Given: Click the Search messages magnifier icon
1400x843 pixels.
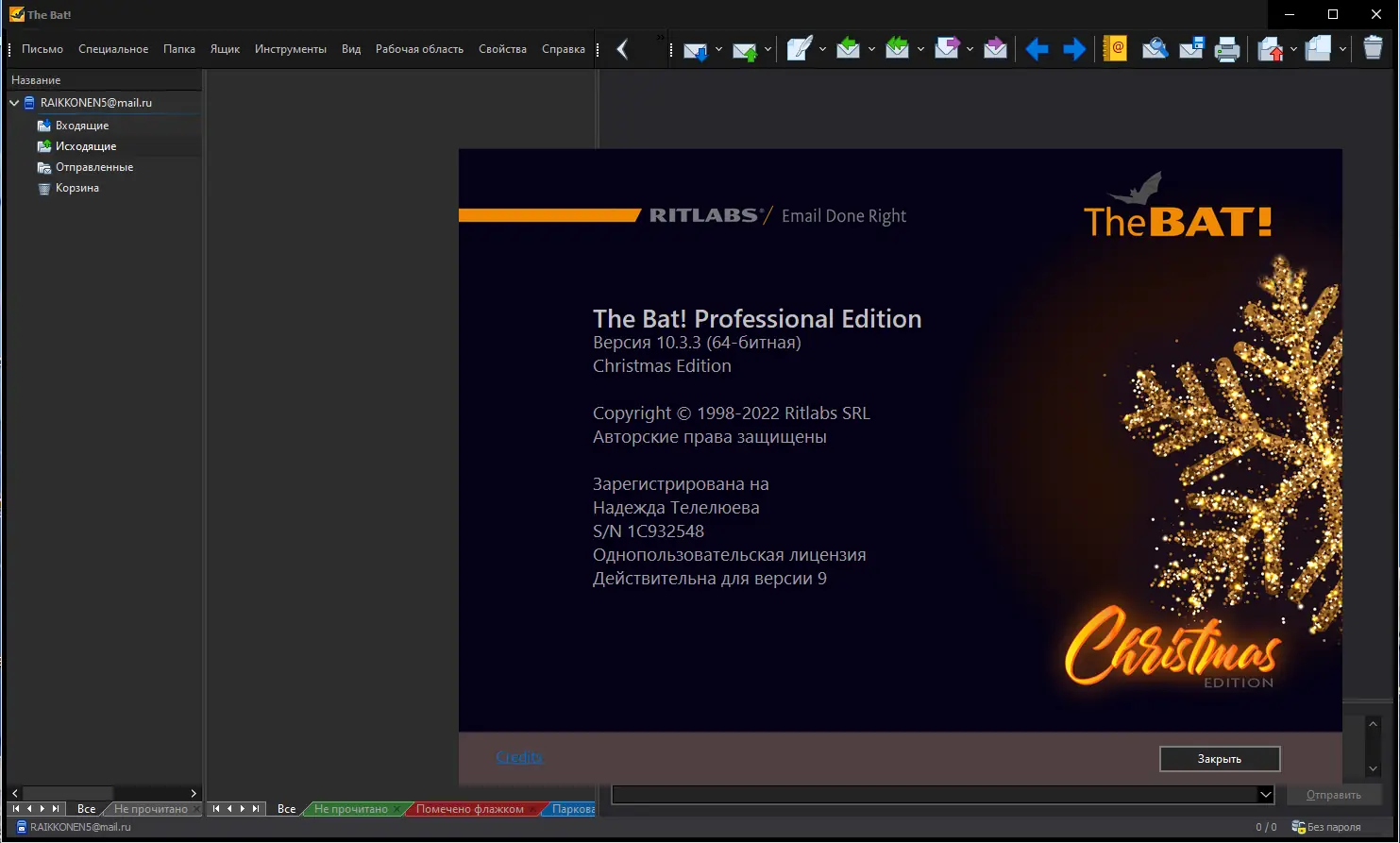Looking at the screenshot, I should 1155,49.
